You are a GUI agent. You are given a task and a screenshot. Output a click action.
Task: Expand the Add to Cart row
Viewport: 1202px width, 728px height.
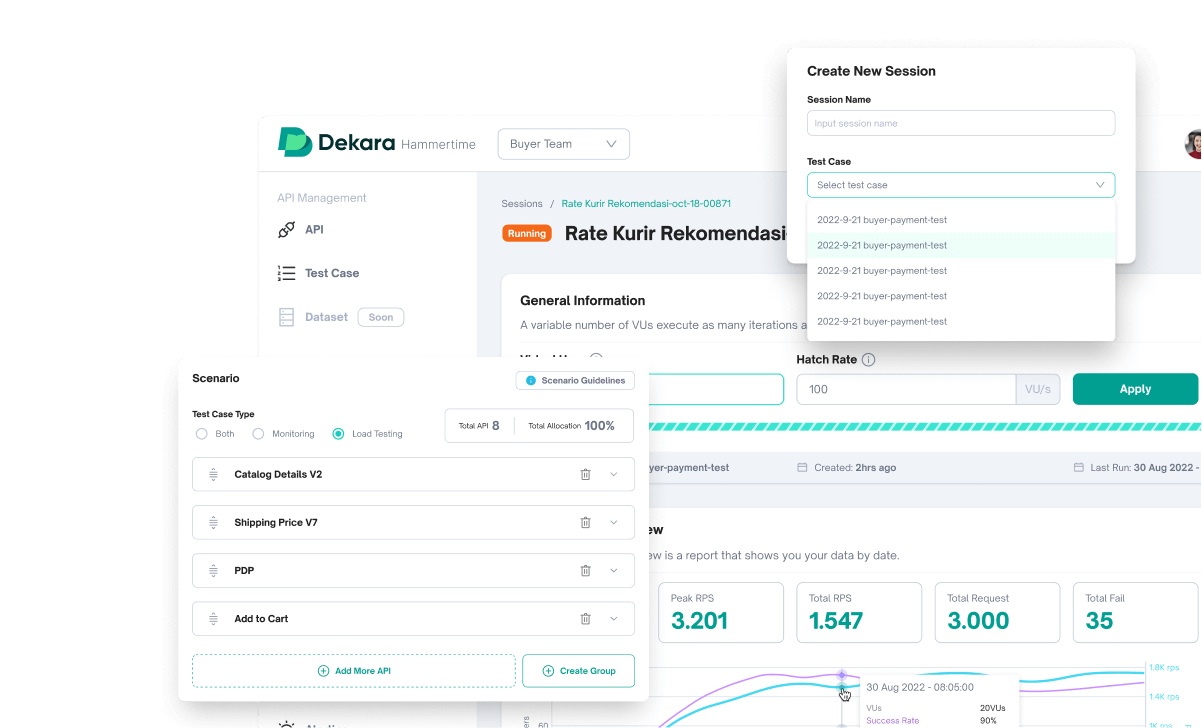pyautogui.click(x=614, y=618)
